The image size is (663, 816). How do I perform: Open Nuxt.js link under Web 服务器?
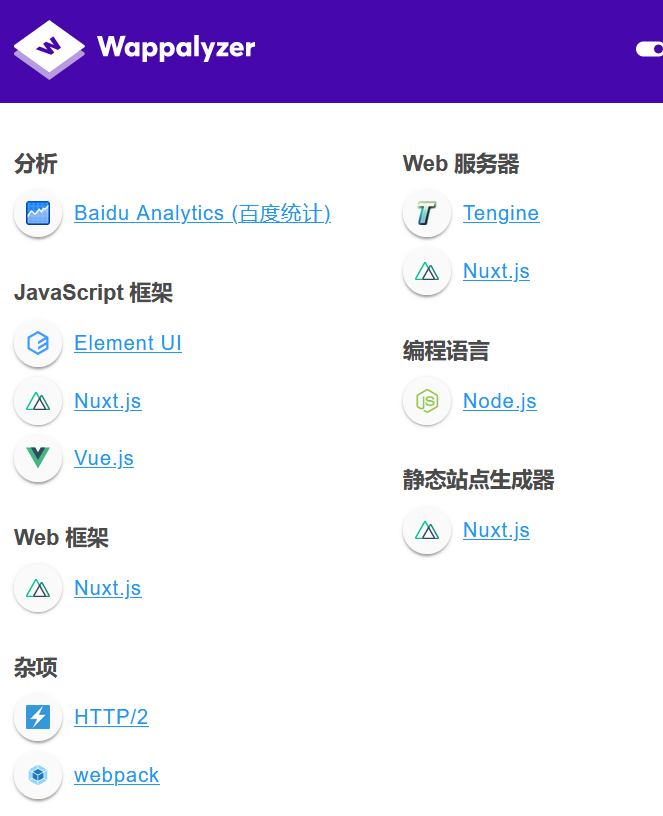pos(496,271)
